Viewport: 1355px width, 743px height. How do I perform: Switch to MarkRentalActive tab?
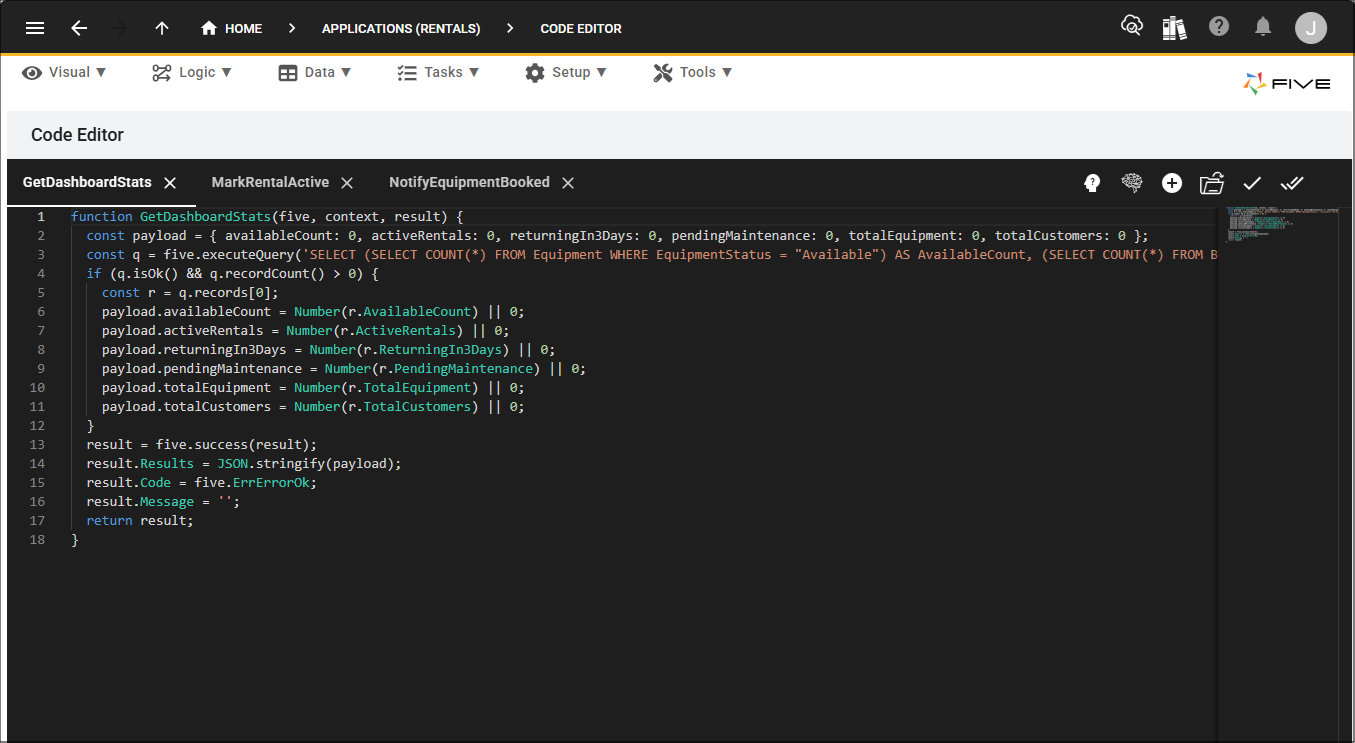tap(270, 183)
